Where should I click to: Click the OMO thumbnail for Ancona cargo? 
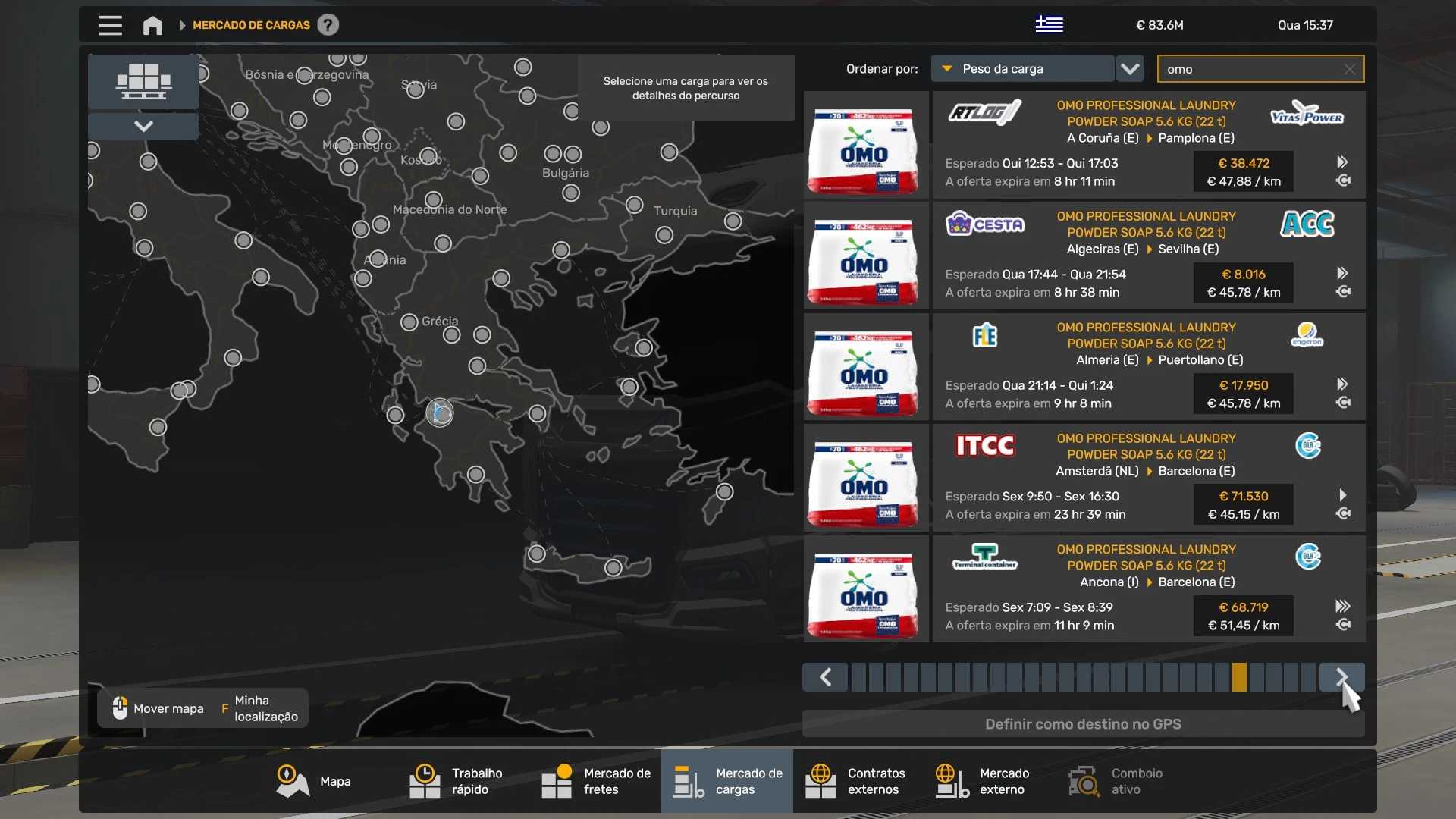(865, 589)
